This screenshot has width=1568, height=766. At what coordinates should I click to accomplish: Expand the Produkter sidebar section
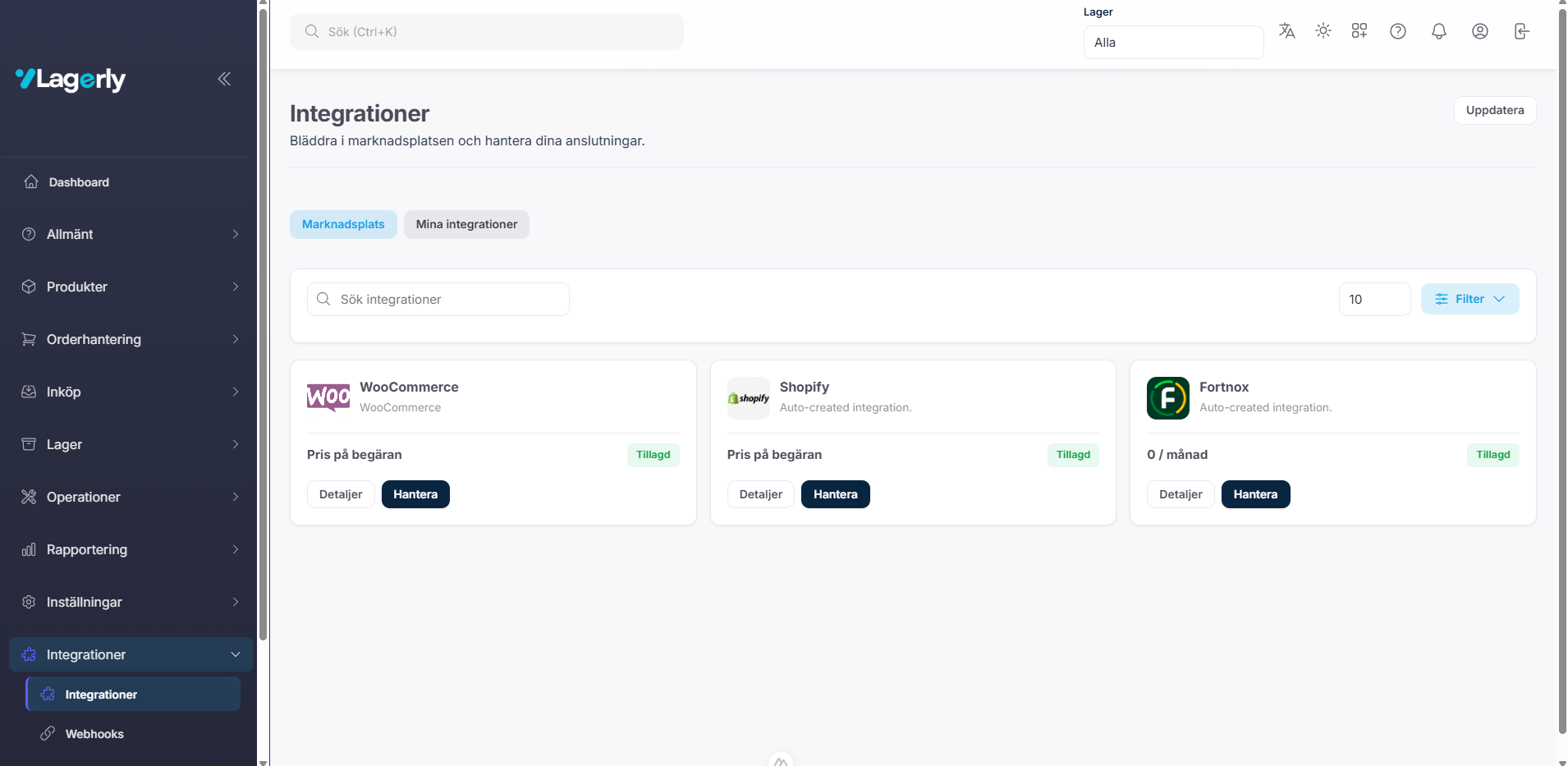click(129, 287)
